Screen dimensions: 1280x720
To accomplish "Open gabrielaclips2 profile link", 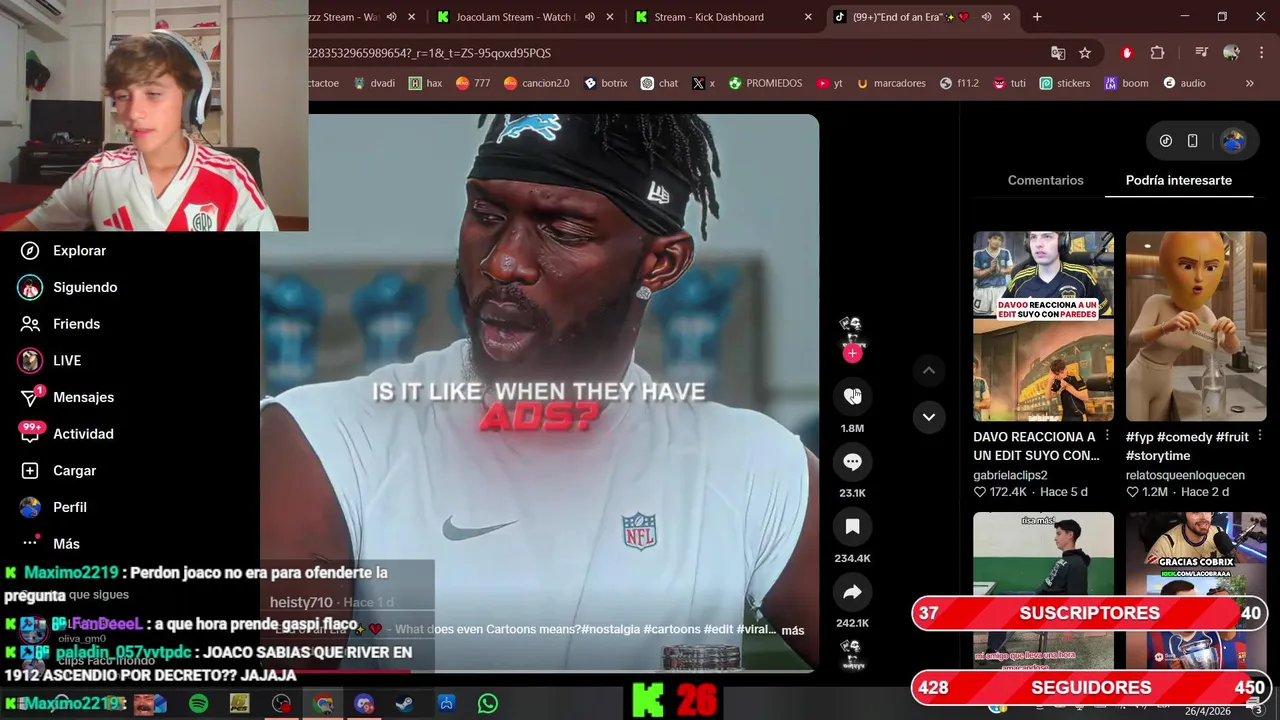I will coord(1010,475).
